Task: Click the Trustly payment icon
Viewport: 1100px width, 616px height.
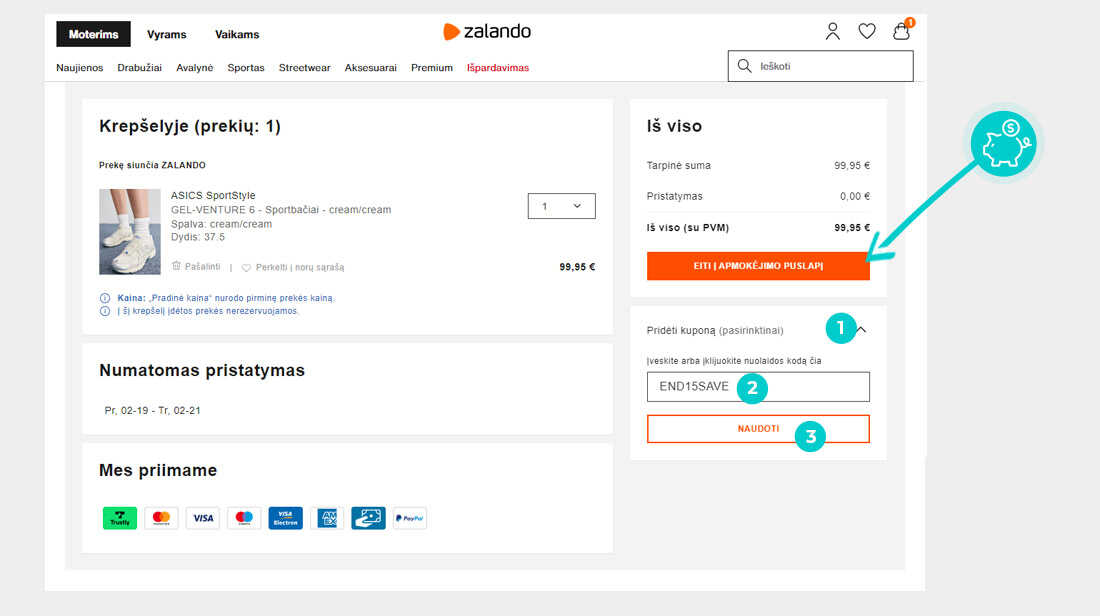Action: [x=120, y=518]
